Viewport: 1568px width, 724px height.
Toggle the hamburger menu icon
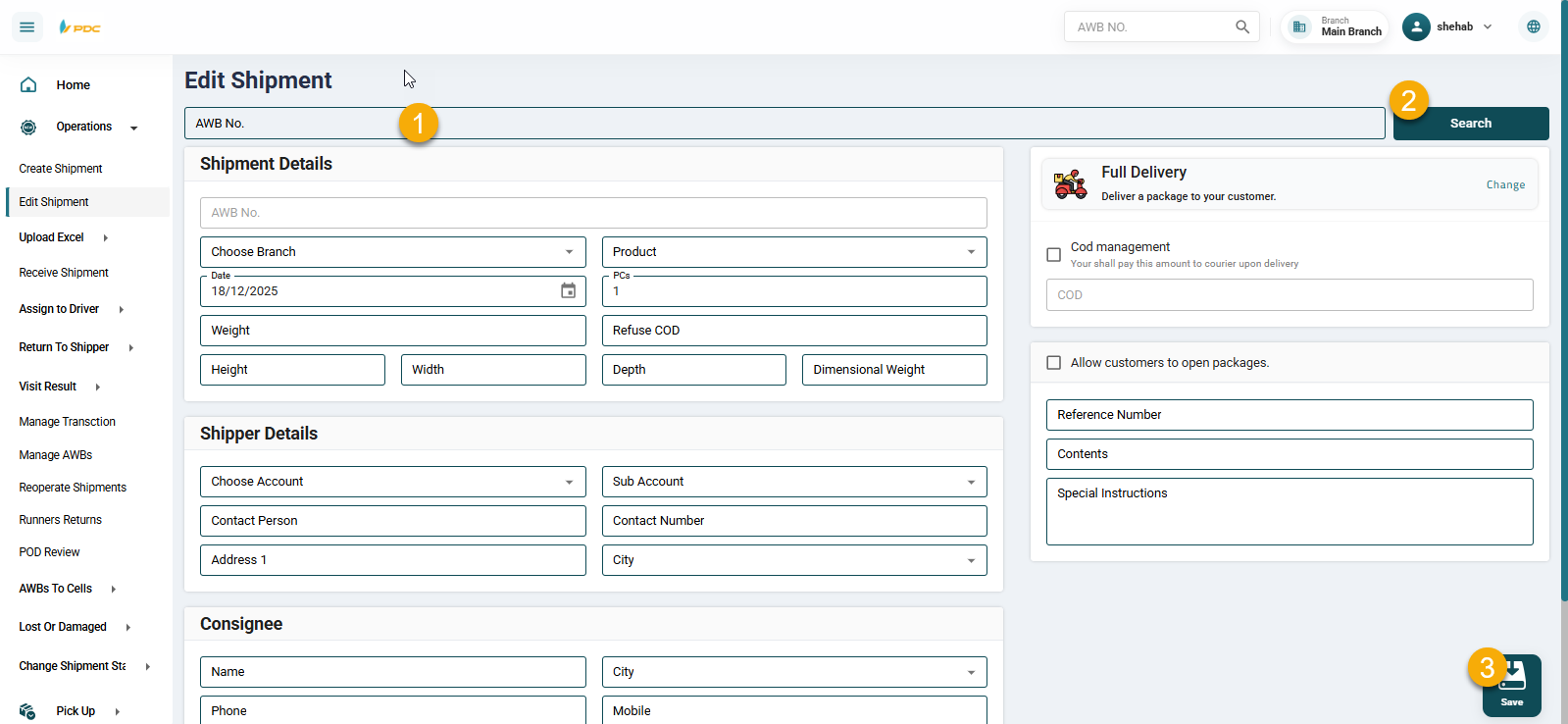(x=27, y=26)
